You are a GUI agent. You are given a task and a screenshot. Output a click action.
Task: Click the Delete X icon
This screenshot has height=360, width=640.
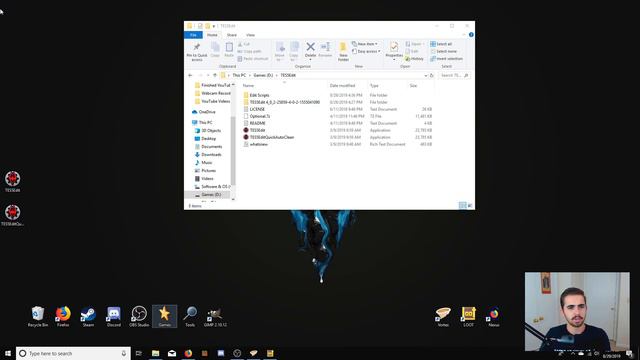pyautogui.click(x=310, y=47)
